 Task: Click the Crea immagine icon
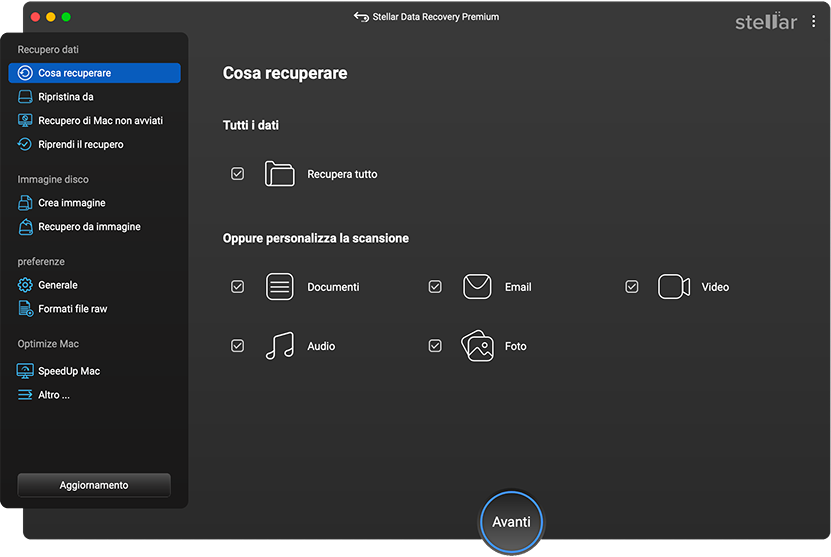(x=25, y=202)
